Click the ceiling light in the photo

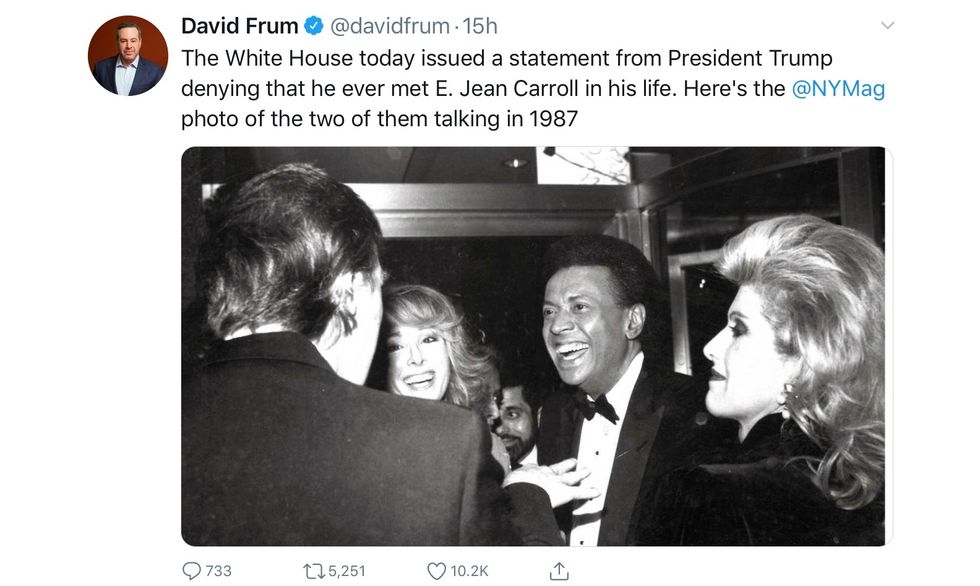[x=515, y=162]
